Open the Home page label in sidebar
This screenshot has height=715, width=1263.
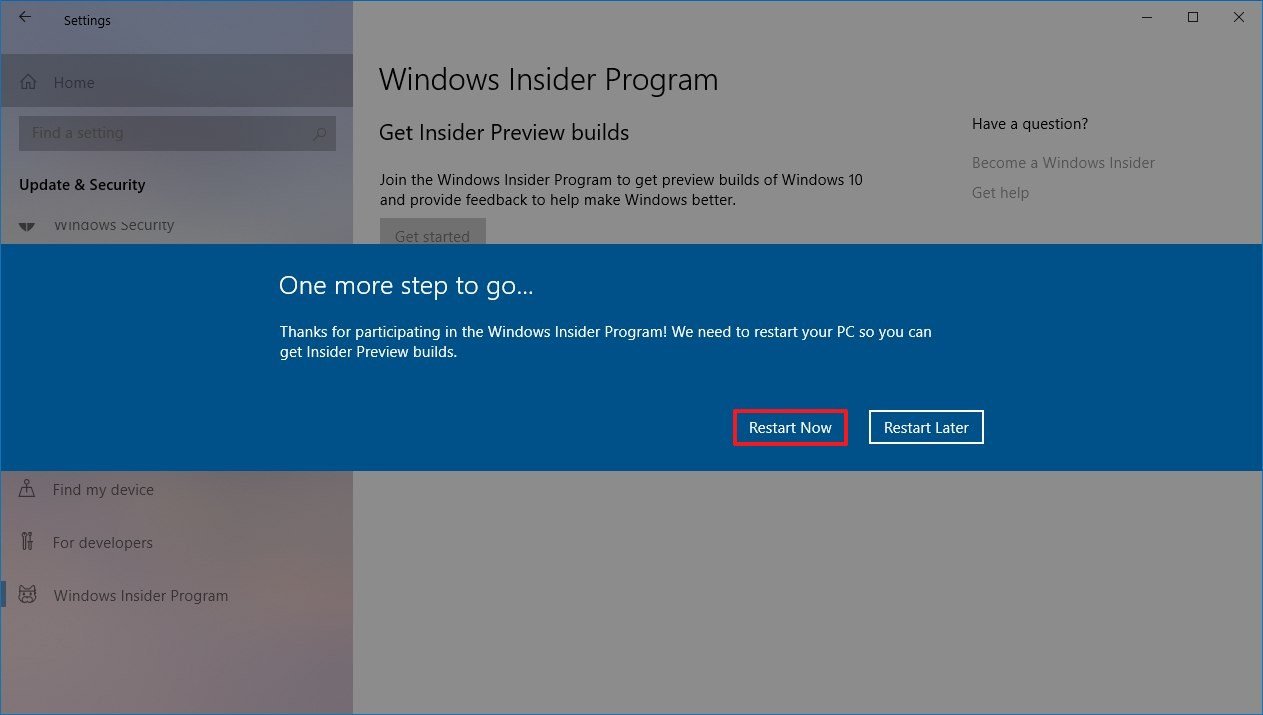click(x=74, y=83)
